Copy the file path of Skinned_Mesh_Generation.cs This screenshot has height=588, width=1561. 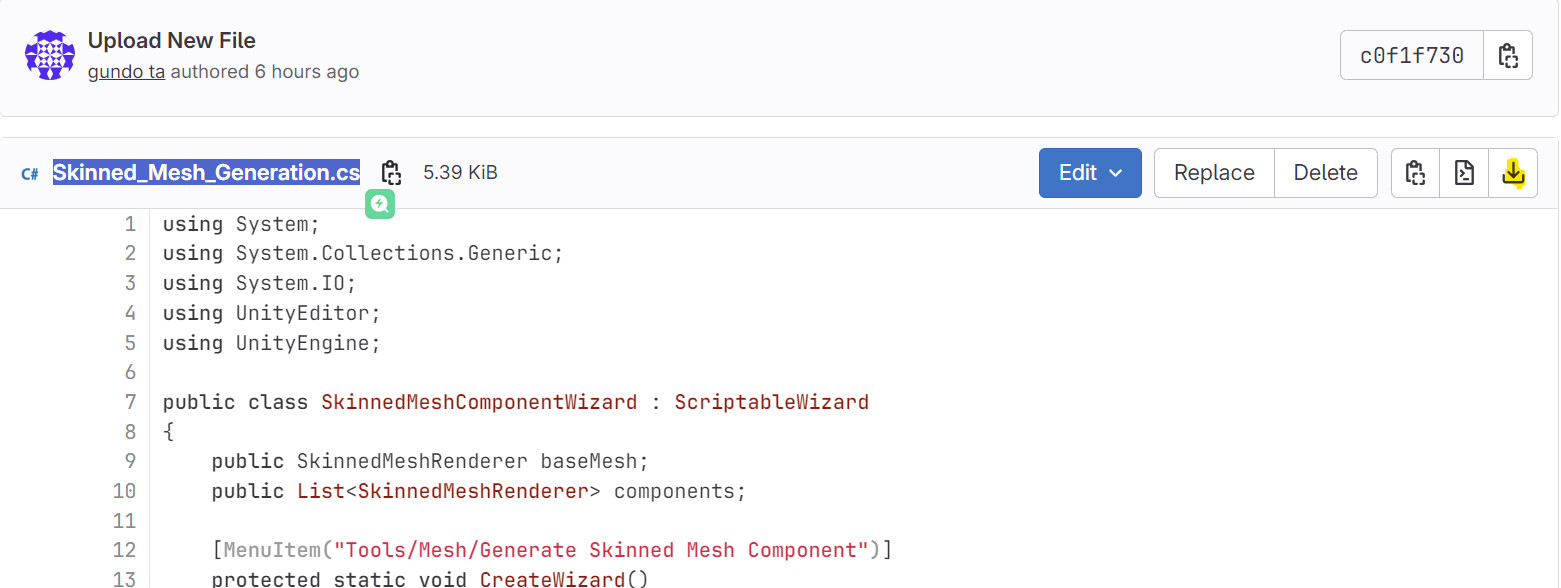point(391,173)
